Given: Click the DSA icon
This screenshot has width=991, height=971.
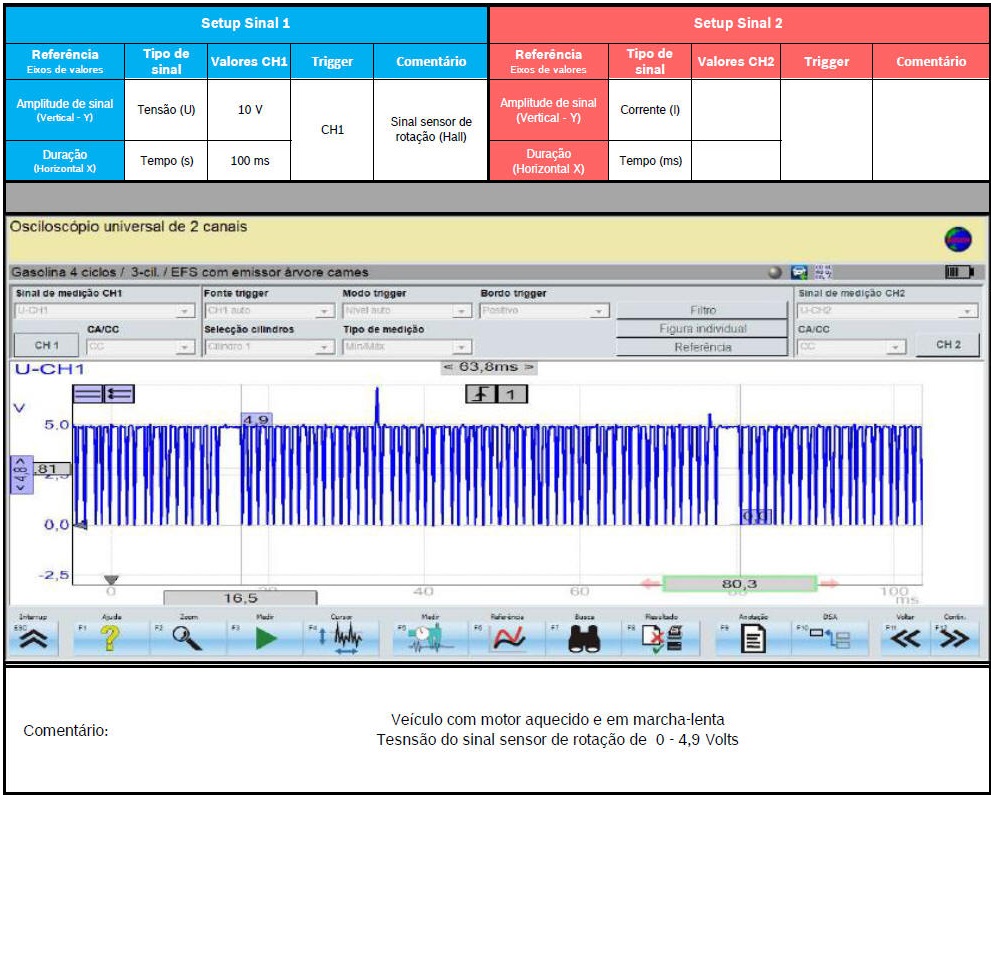Looking at the screenshot, I should pos(829,639).
